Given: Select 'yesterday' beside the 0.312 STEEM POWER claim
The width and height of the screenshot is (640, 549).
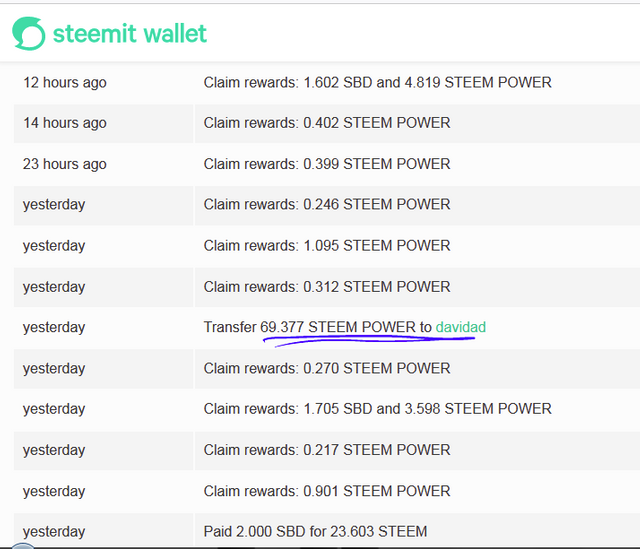Looking at the screenshot, I should (54, 287).
